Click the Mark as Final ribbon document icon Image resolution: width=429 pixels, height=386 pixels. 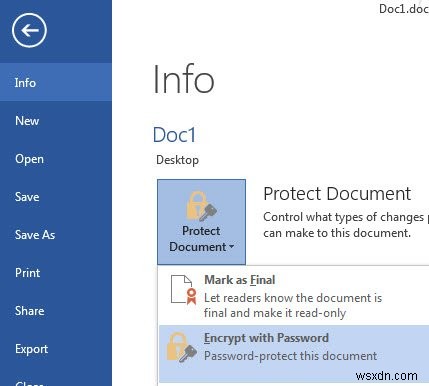(x=183, y=290)
